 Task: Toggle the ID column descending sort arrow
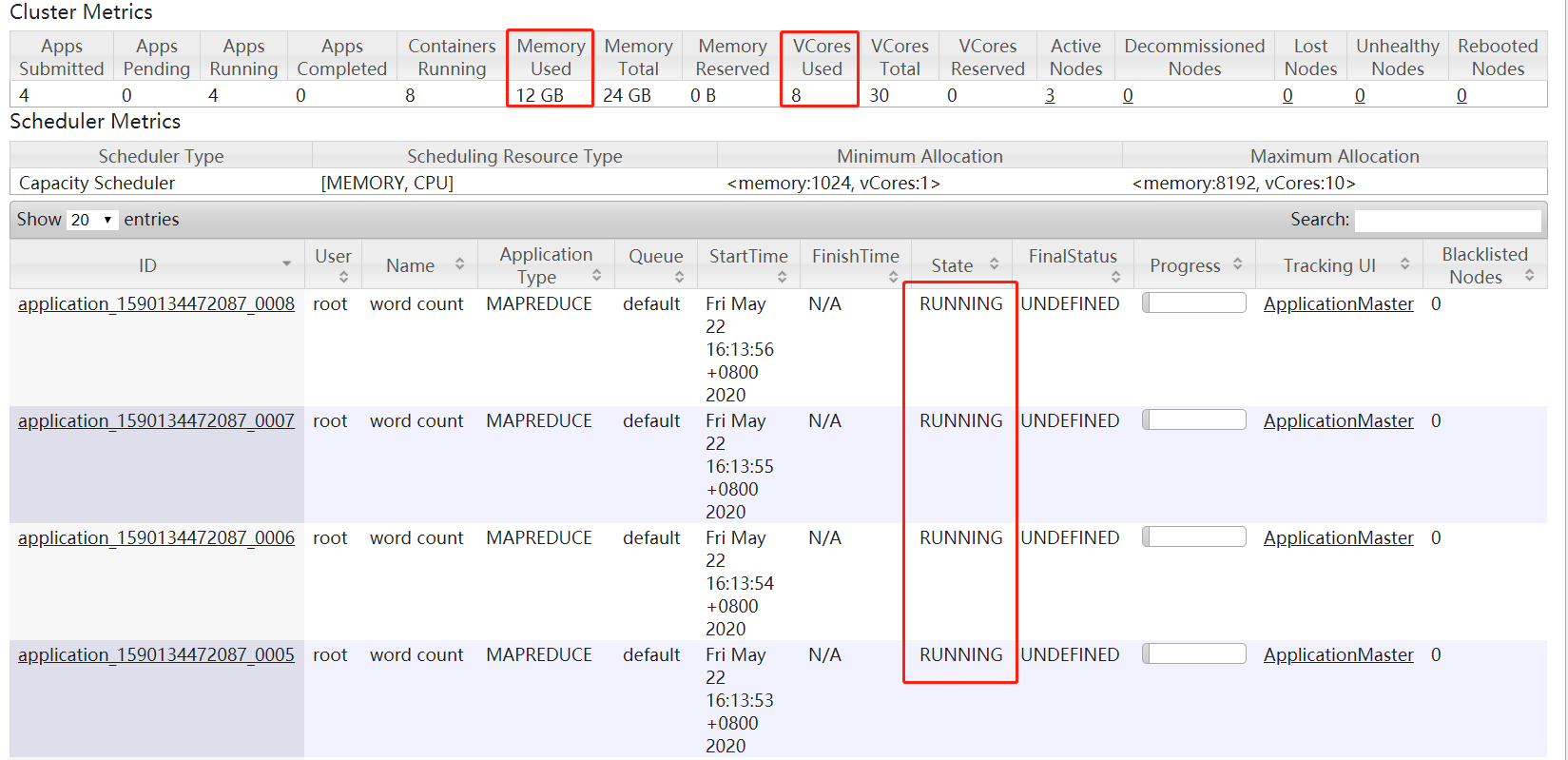pyautogui.click(x=286, y=263)
